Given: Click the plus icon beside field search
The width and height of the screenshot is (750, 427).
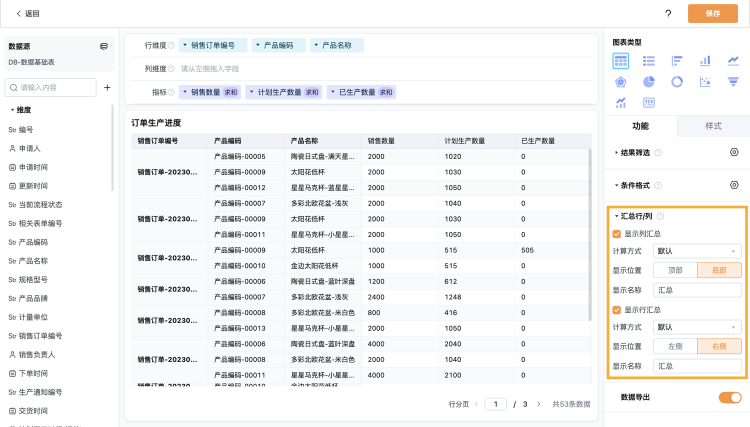Looking at the screenshot, I should coord(107,88).
